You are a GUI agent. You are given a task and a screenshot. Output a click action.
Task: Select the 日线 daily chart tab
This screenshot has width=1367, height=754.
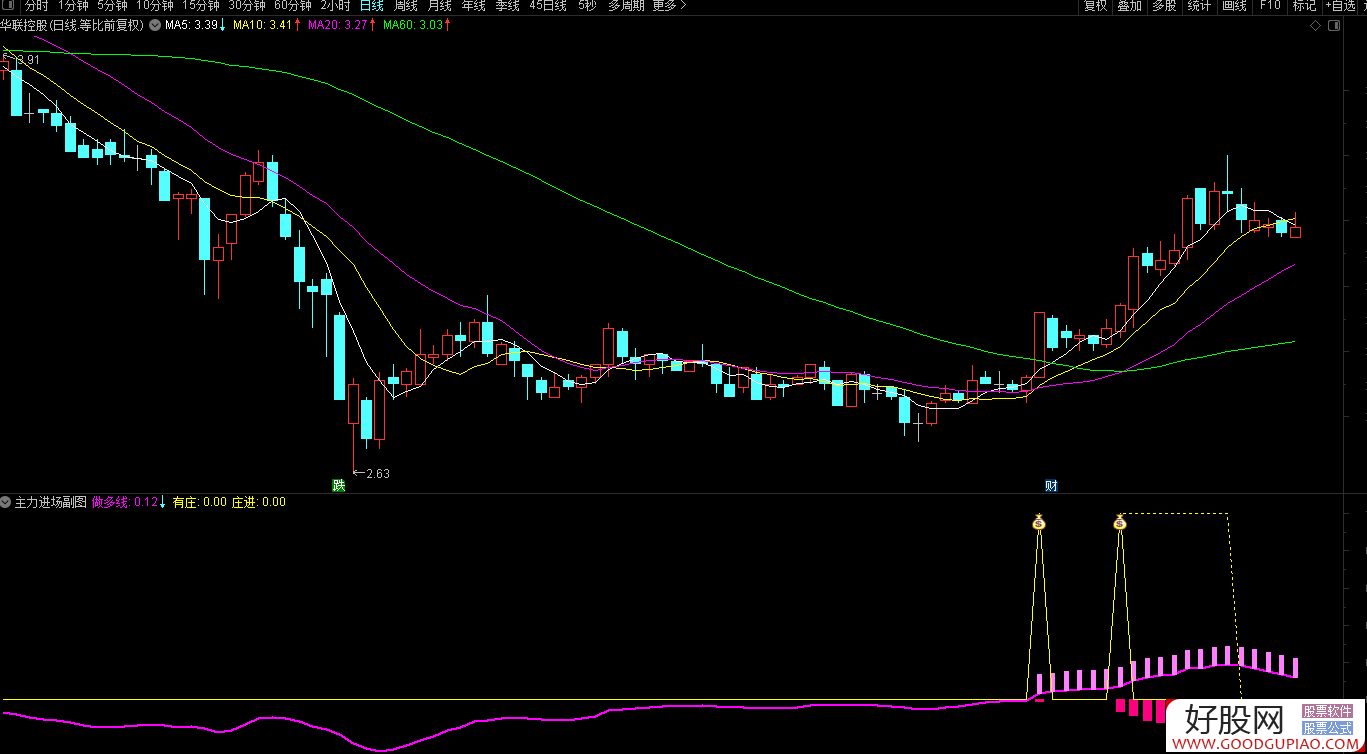[371, 6]
